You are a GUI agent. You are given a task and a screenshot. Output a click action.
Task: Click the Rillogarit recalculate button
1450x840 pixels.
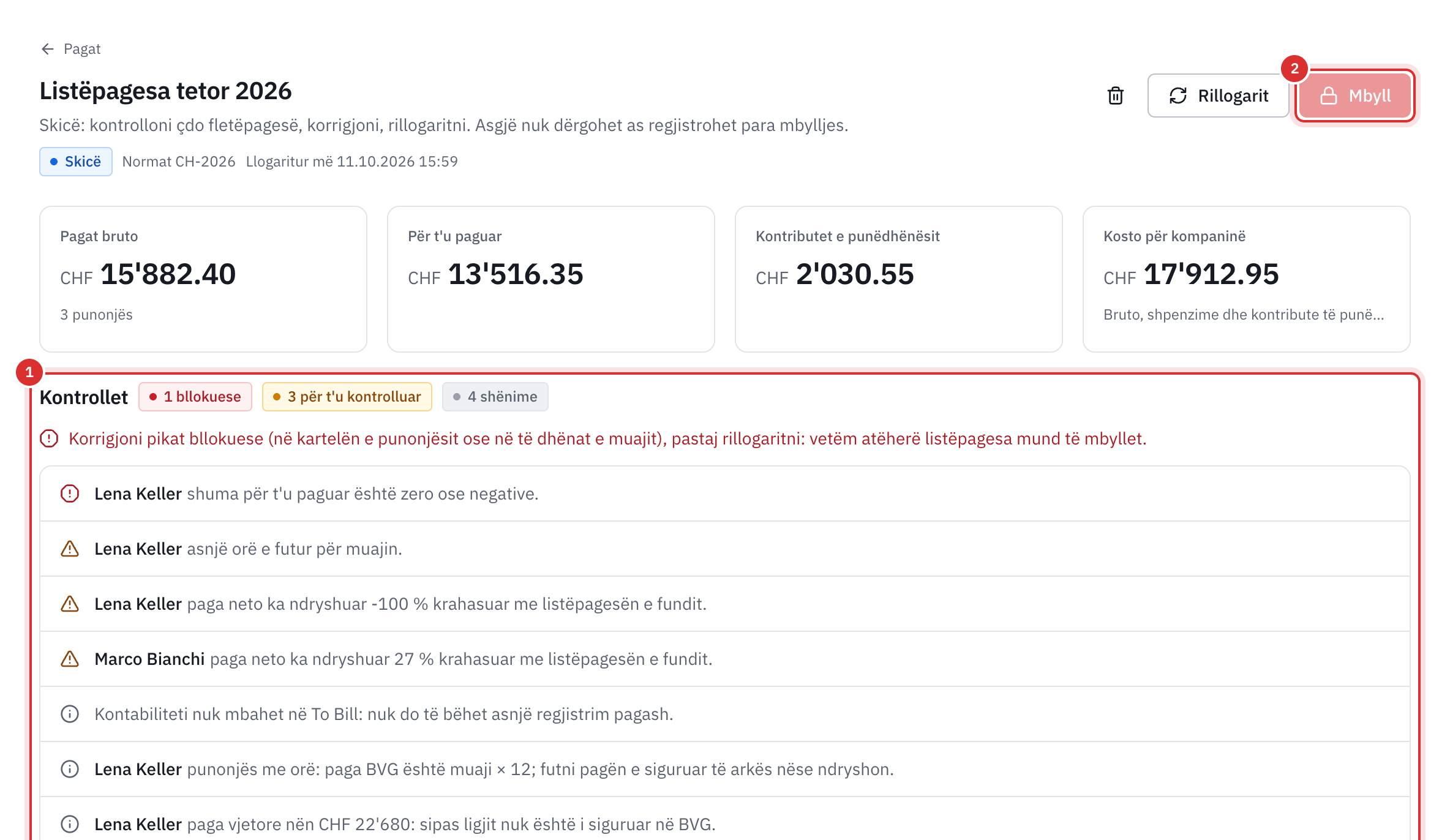click(x=1219, y=96)
